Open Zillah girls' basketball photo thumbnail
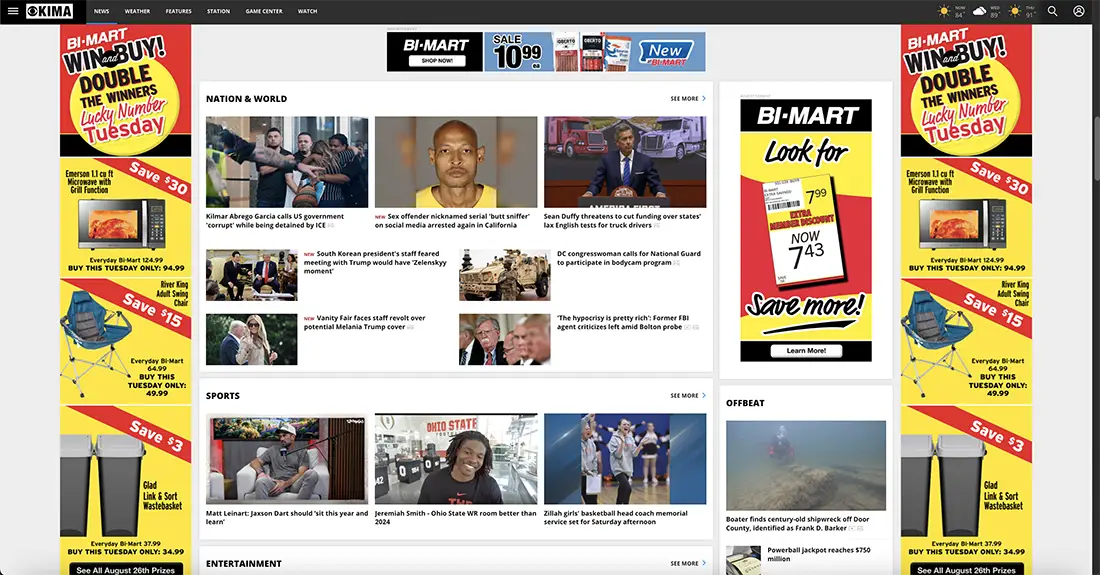Image resolution: width=1100 pixels, height=575 pixels. click(x=625, y=459)
